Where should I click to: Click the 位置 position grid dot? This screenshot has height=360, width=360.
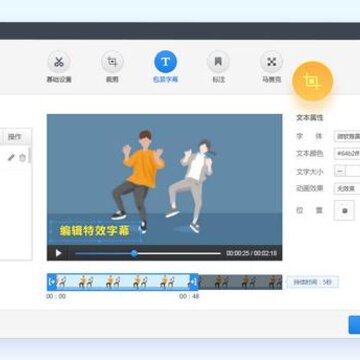[345, 211]
